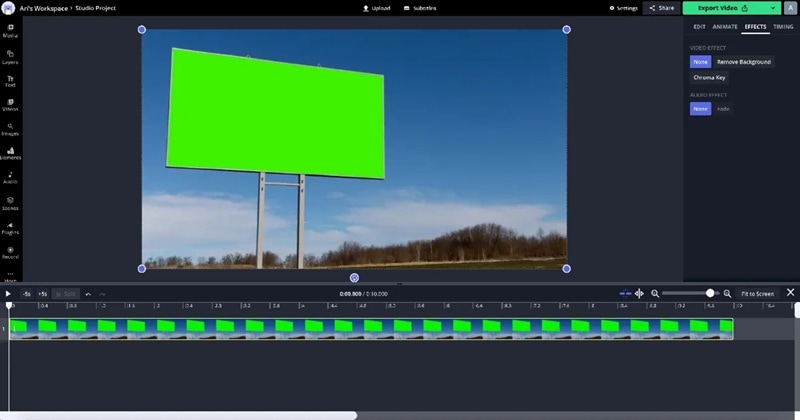Expand the Export Video dropdown arrow

click(x=773, y=8)
